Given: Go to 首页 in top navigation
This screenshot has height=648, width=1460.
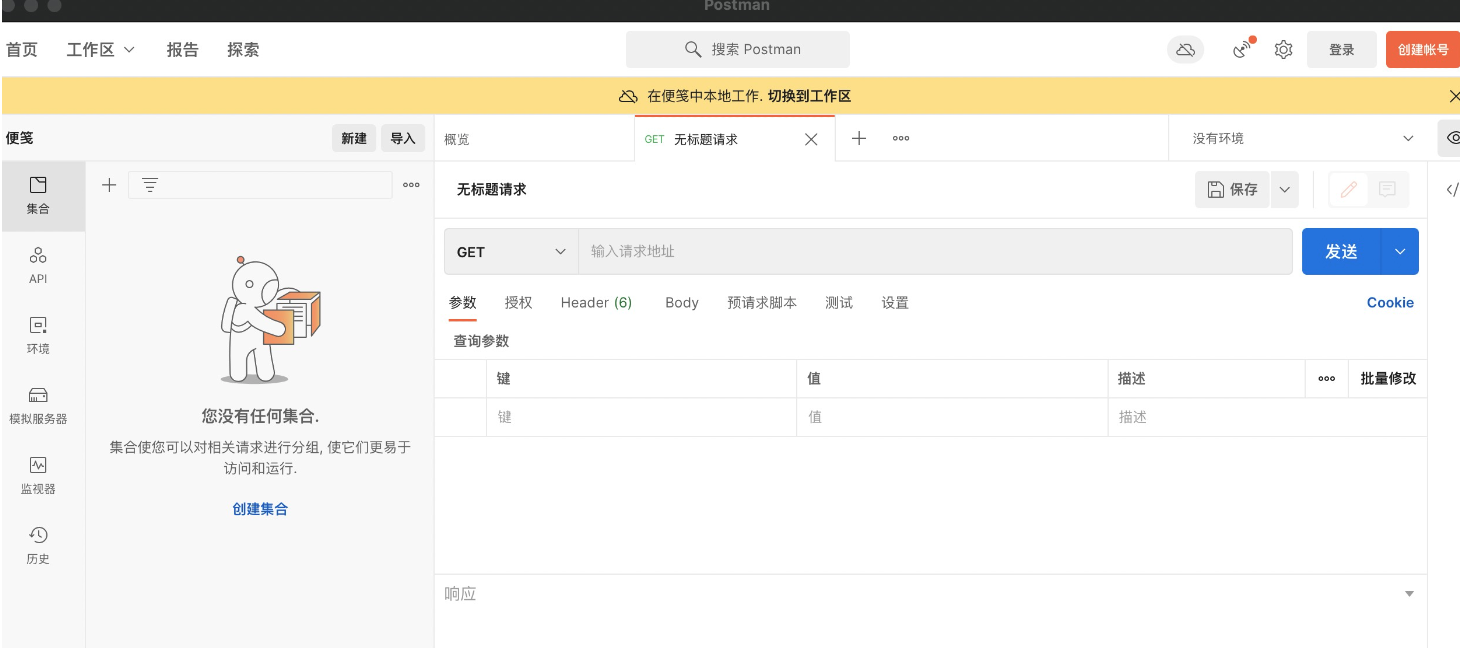Looking at the screenshot, I should (22, 50).
